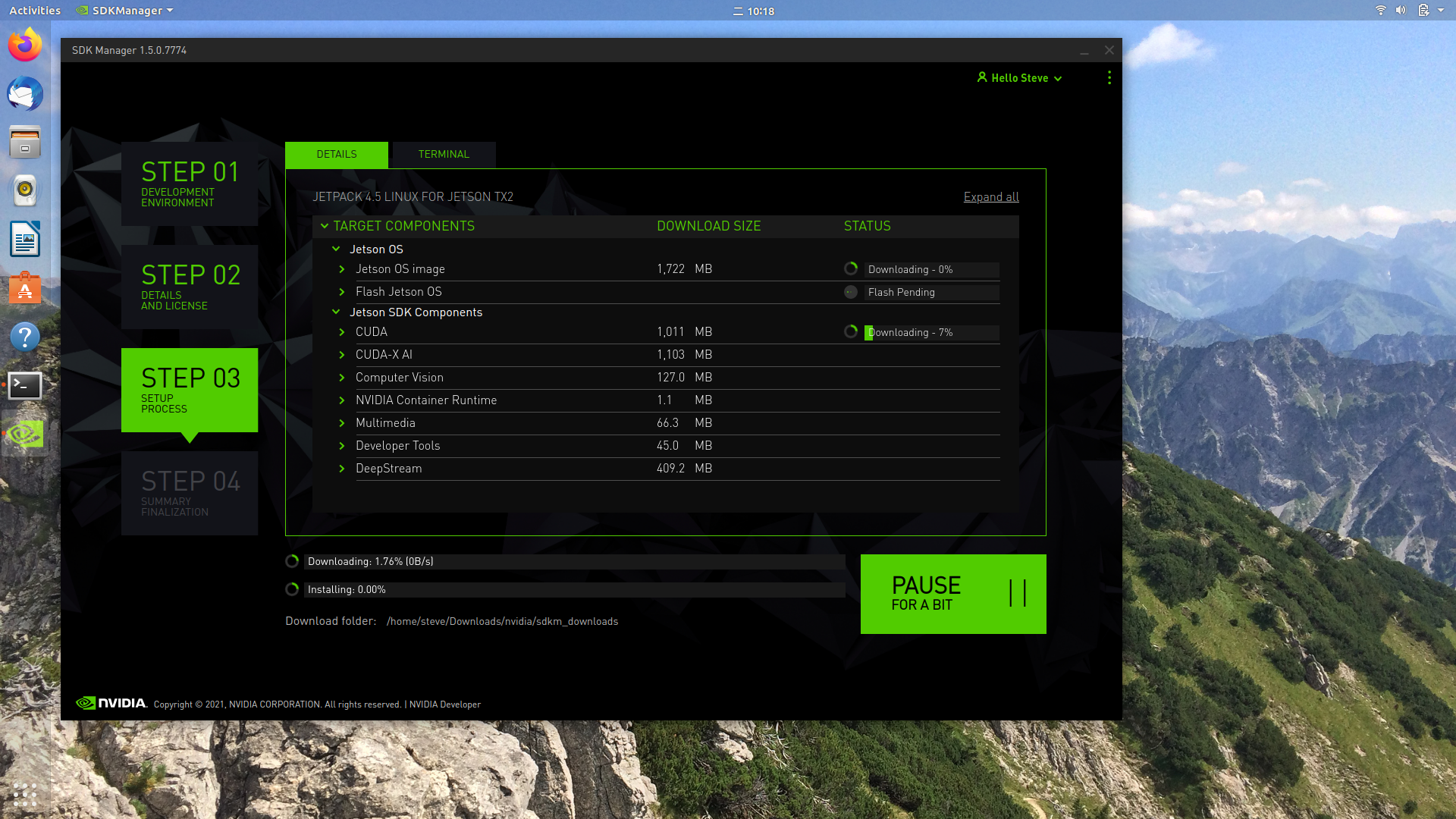Viewport: 1456px width, 819px height.
Task: Click the NVIDIA SDK Manager dock icon
Action: (25, 434)
